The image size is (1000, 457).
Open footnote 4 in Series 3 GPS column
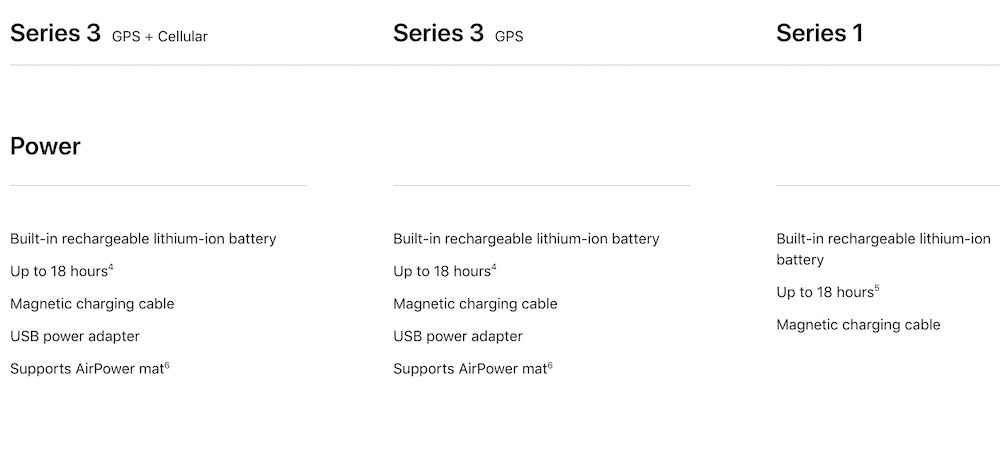coord(494,268)
